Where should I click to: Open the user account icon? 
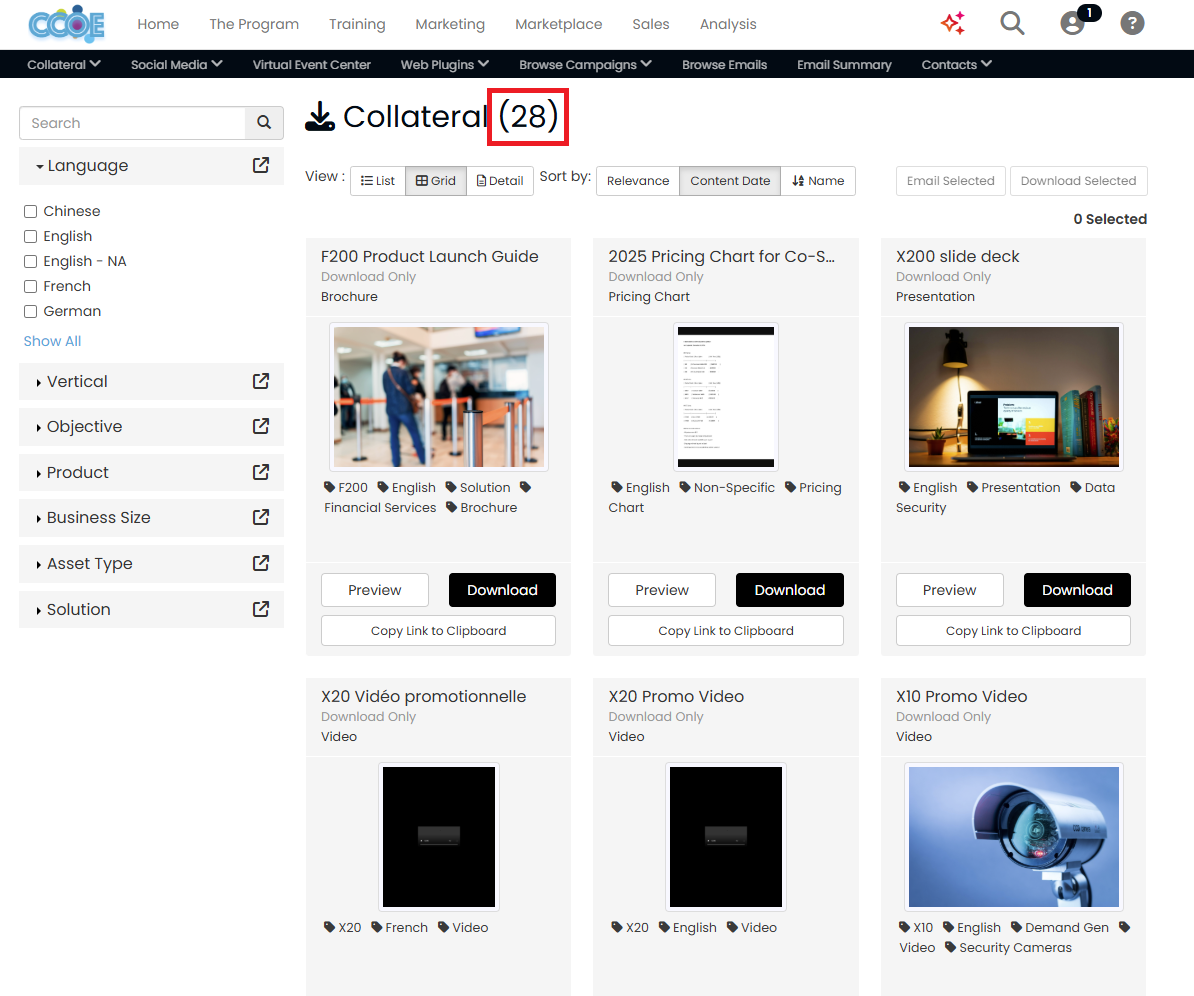tap(1072, 23)
